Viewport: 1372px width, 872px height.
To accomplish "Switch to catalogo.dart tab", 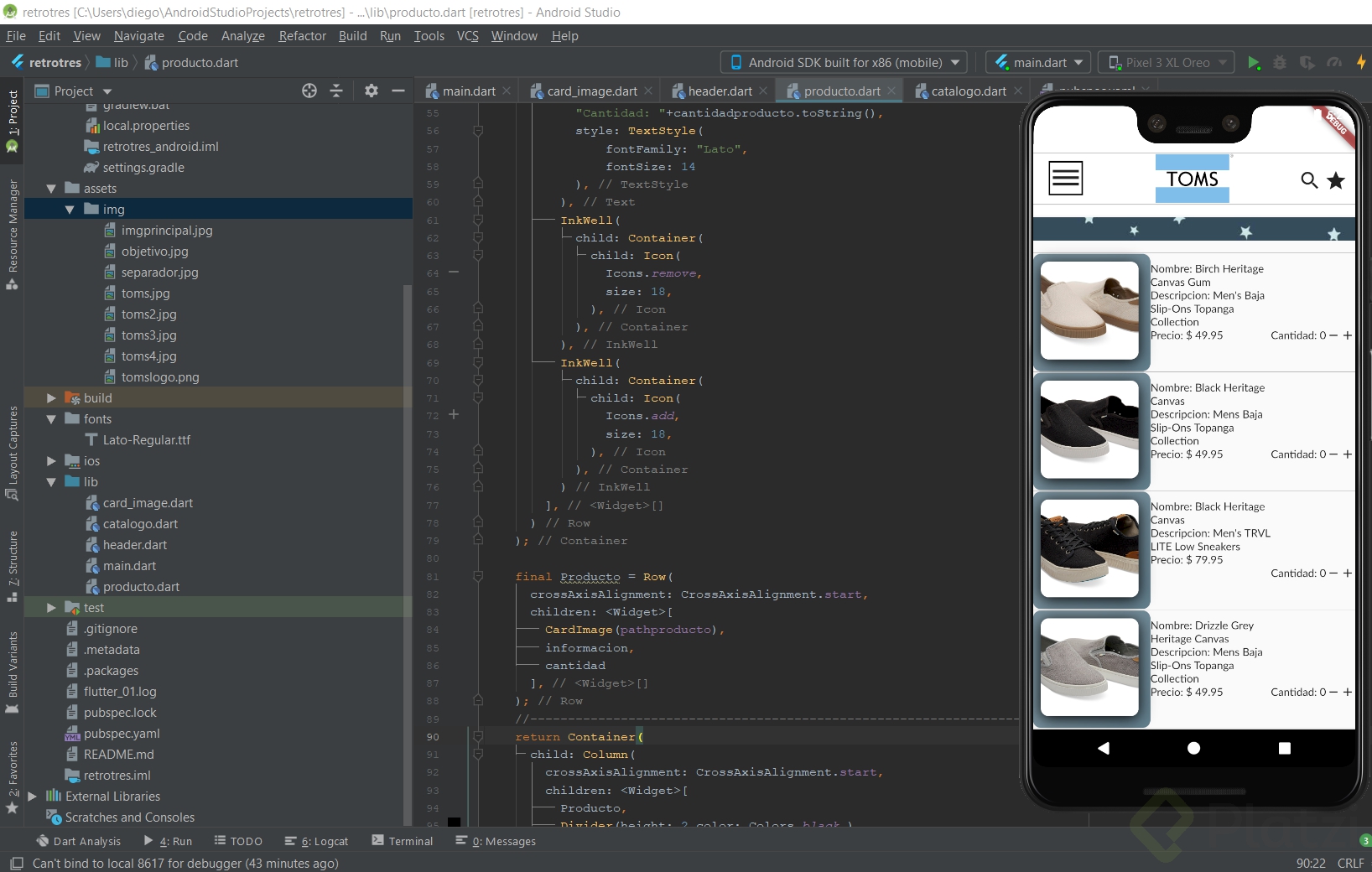I will tap(969, 91).
